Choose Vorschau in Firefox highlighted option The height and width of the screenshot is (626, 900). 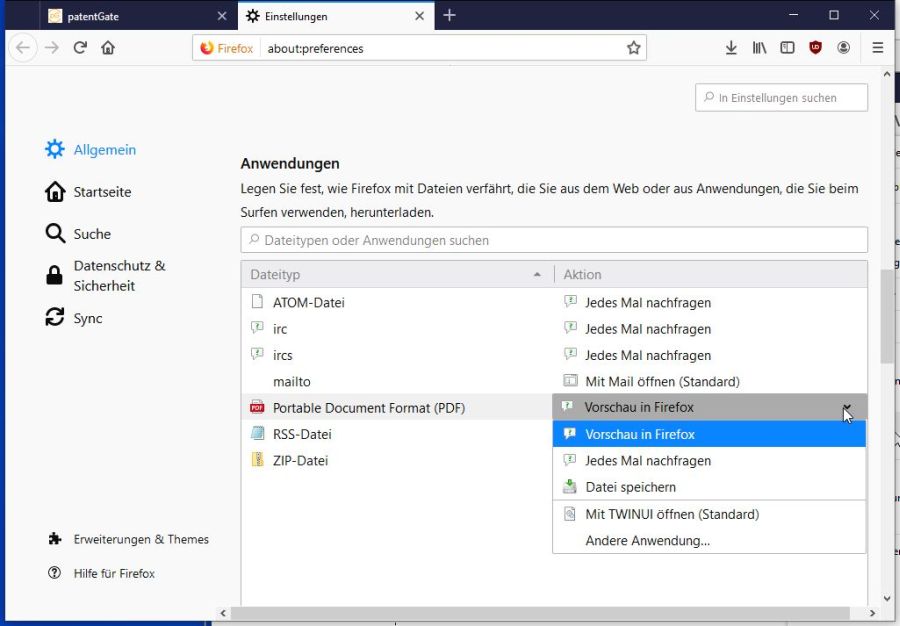709,434
